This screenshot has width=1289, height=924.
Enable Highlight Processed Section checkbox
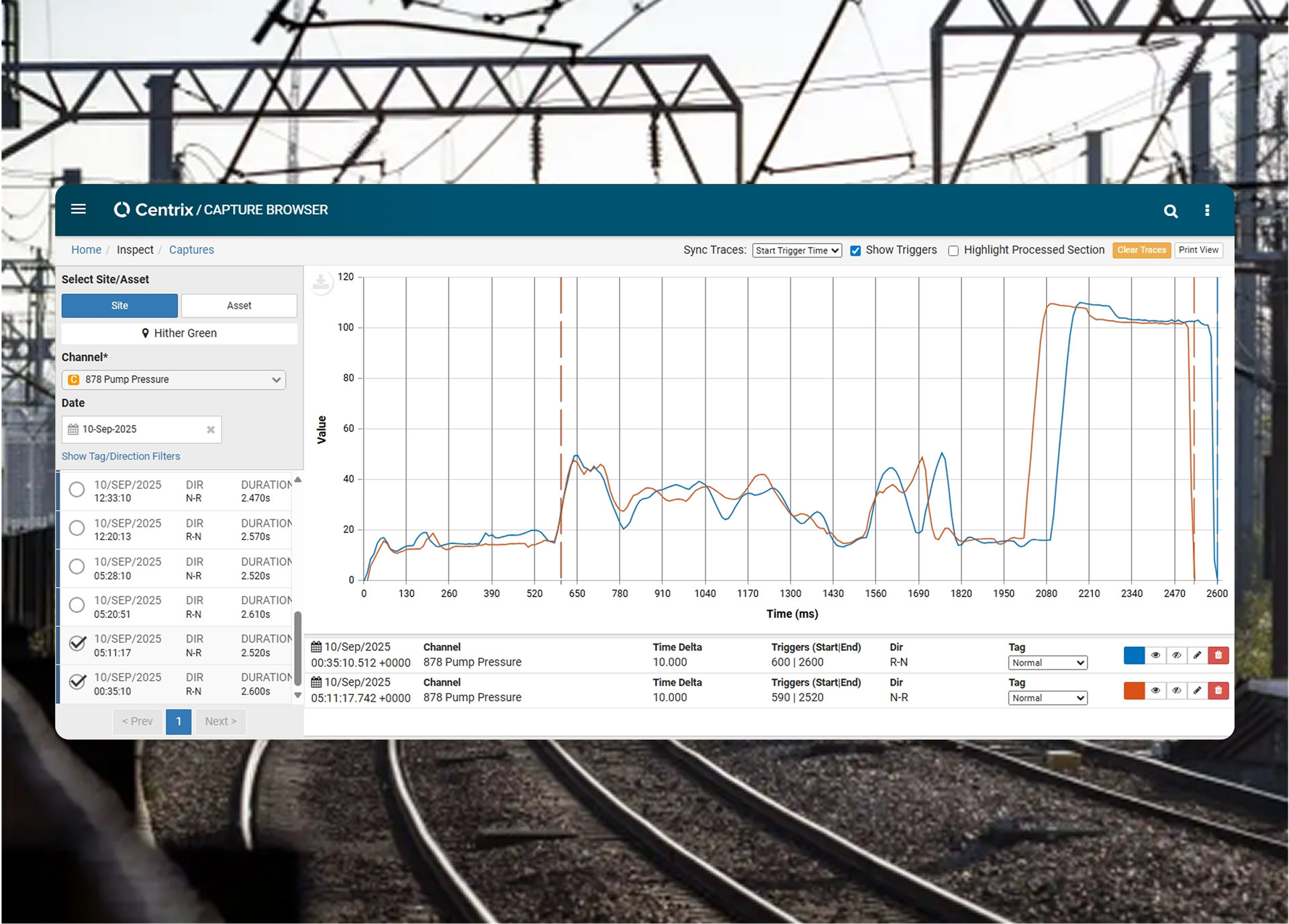953,250
